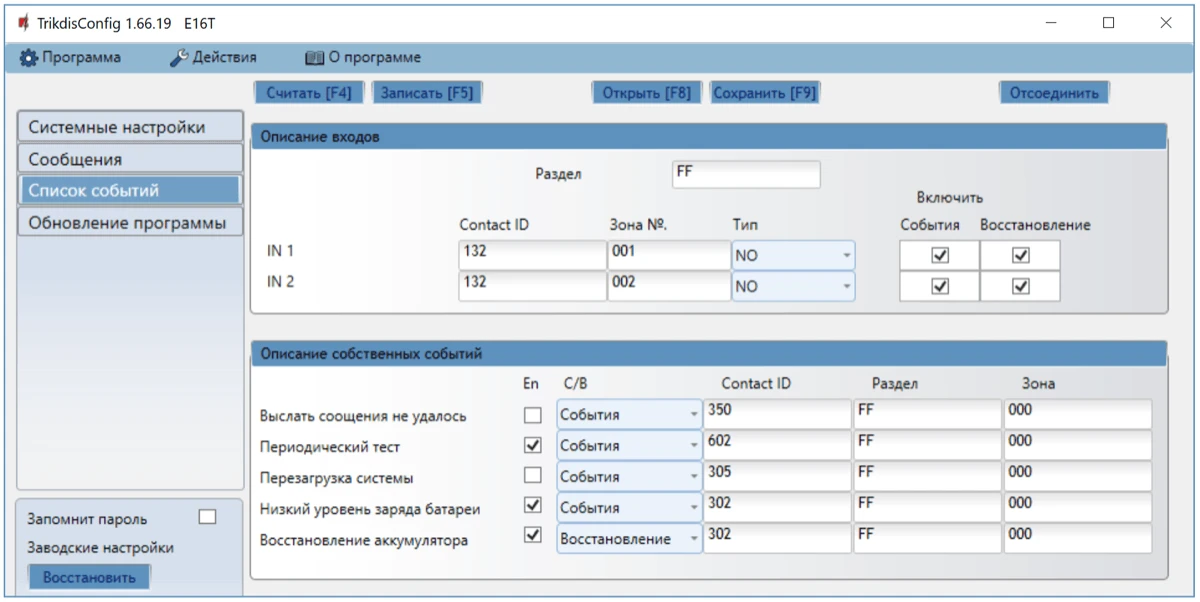
Task: Enable the Запомнит пароль checkbox
Action: pos(207,517)
